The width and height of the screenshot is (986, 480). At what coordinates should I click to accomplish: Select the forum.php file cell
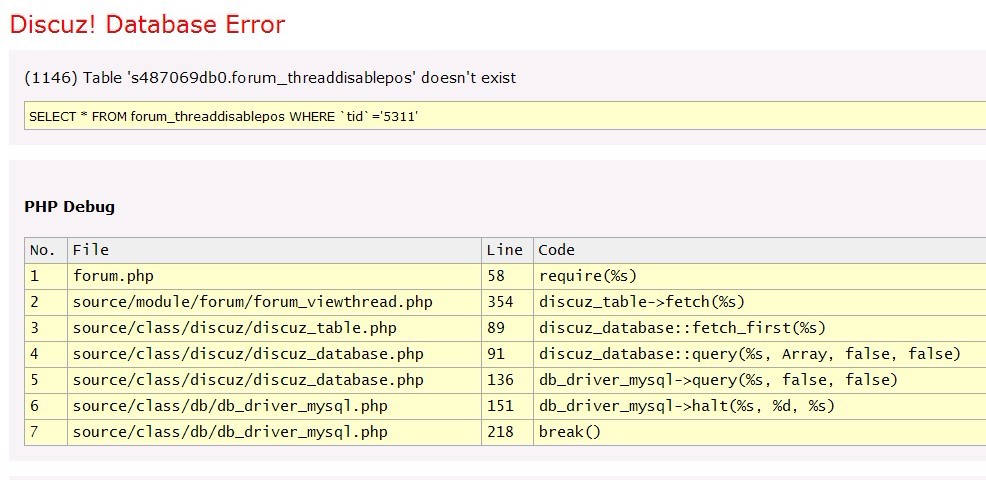[x=113, y=276]
